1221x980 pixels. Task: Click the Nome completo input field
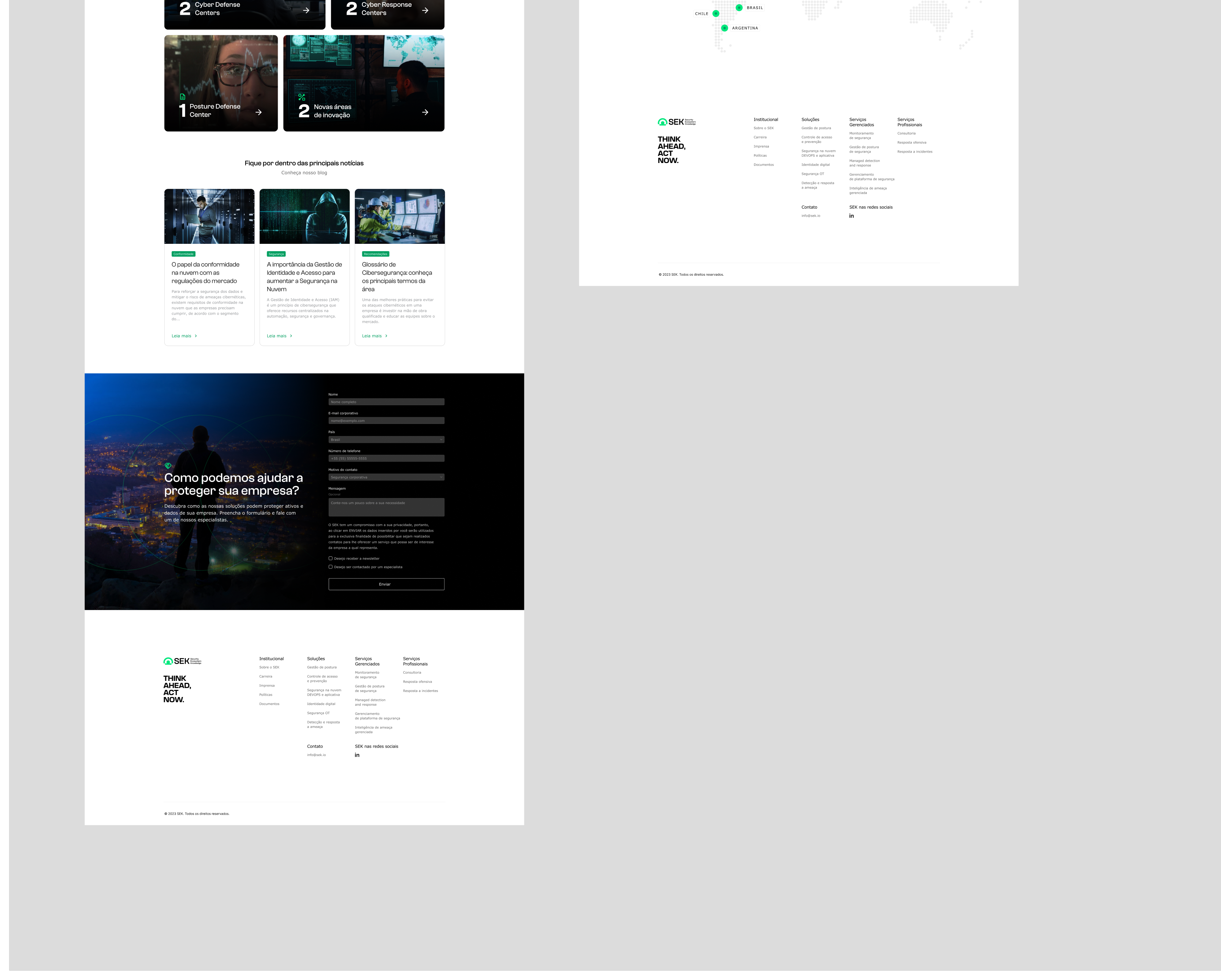click(x=386, y=402)
